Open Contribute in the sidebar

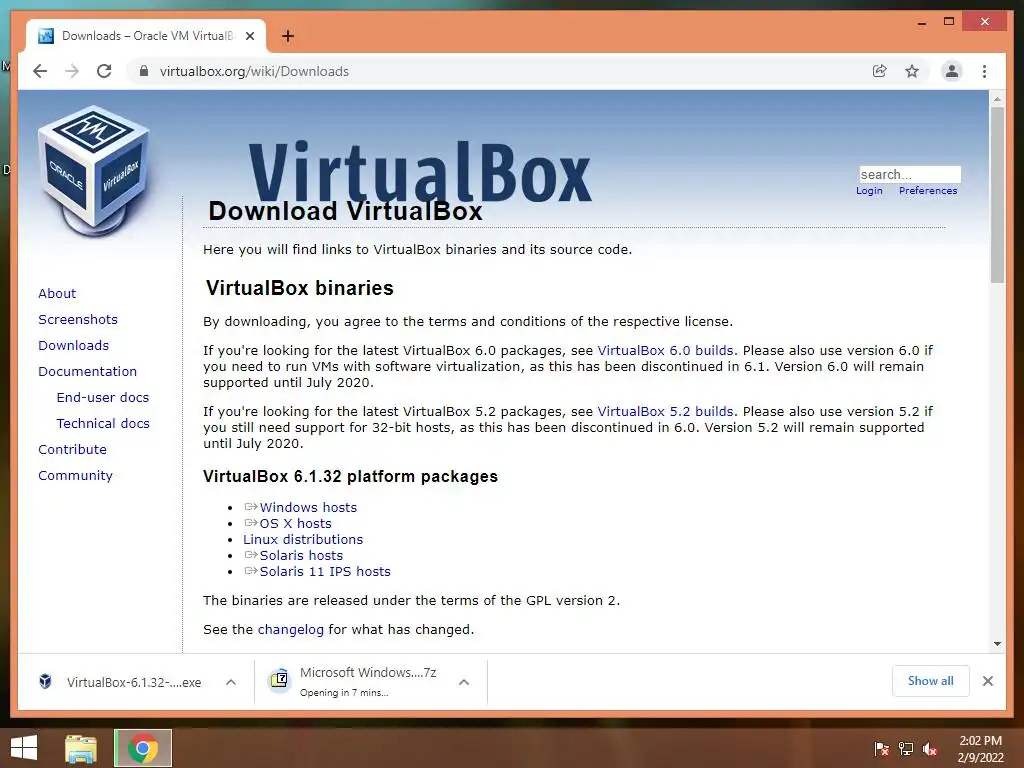72,449
